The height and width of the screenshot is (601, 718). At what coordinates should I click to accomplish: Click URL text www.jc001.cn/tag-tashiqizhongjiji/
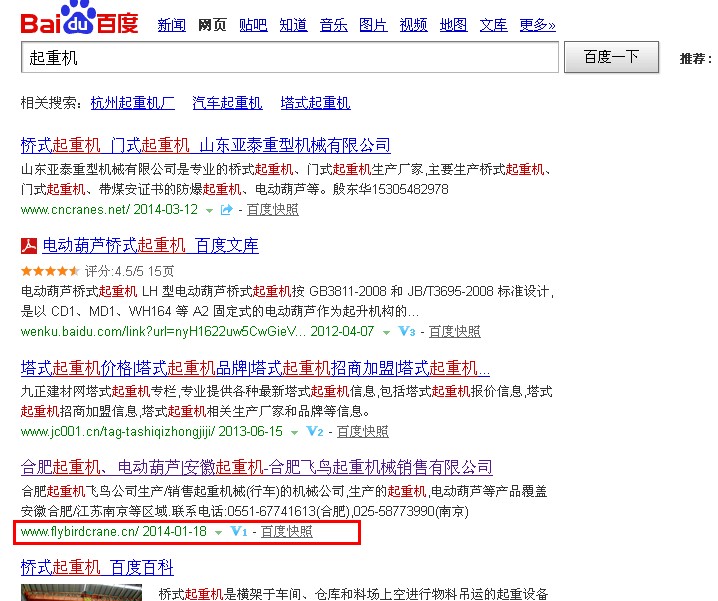[x=118, y=432]
